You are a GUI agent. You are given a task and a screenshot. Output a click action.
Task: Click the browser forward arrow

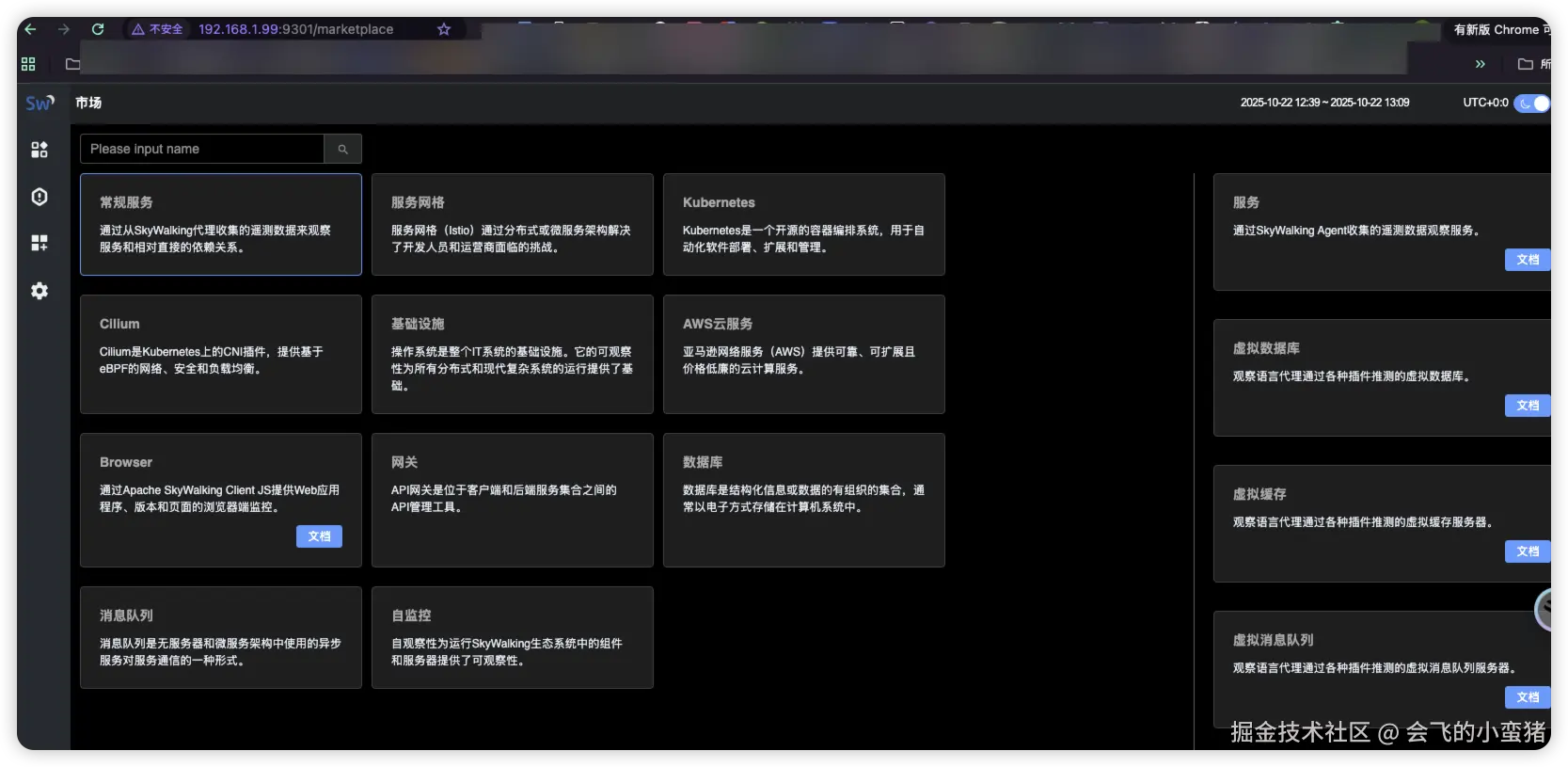coord(64,29)
